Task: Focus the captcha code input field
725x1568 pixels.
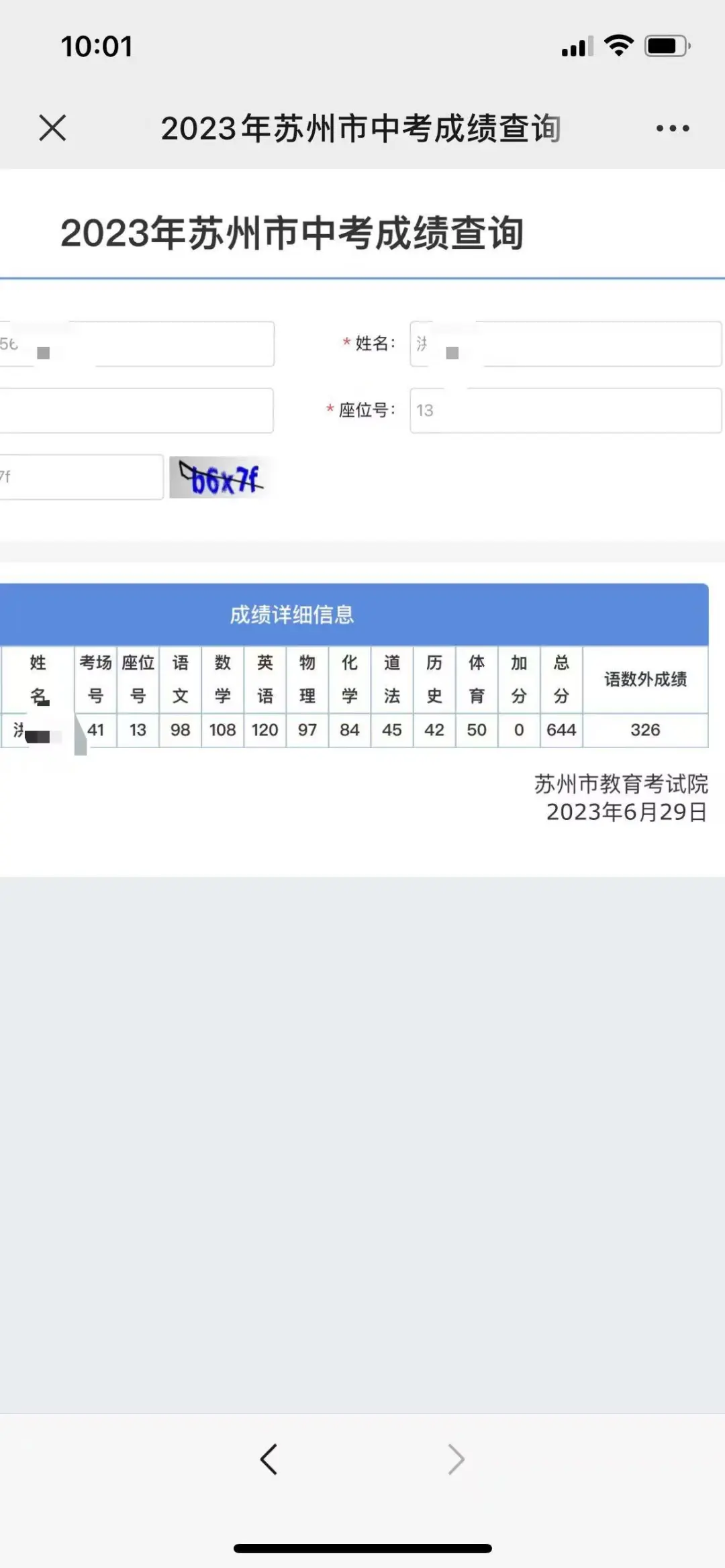Action: pos(81,477)
